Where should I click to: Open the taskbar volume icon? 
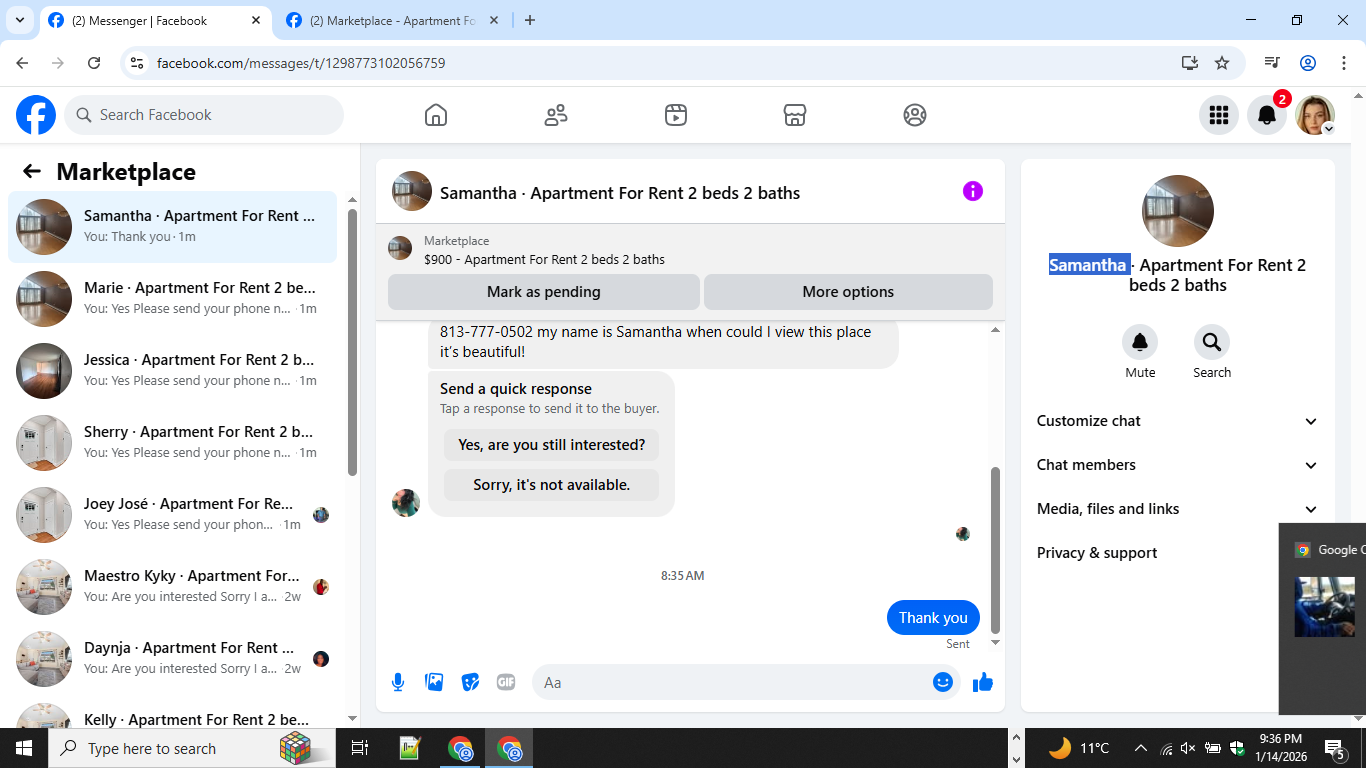[1188, 748]
